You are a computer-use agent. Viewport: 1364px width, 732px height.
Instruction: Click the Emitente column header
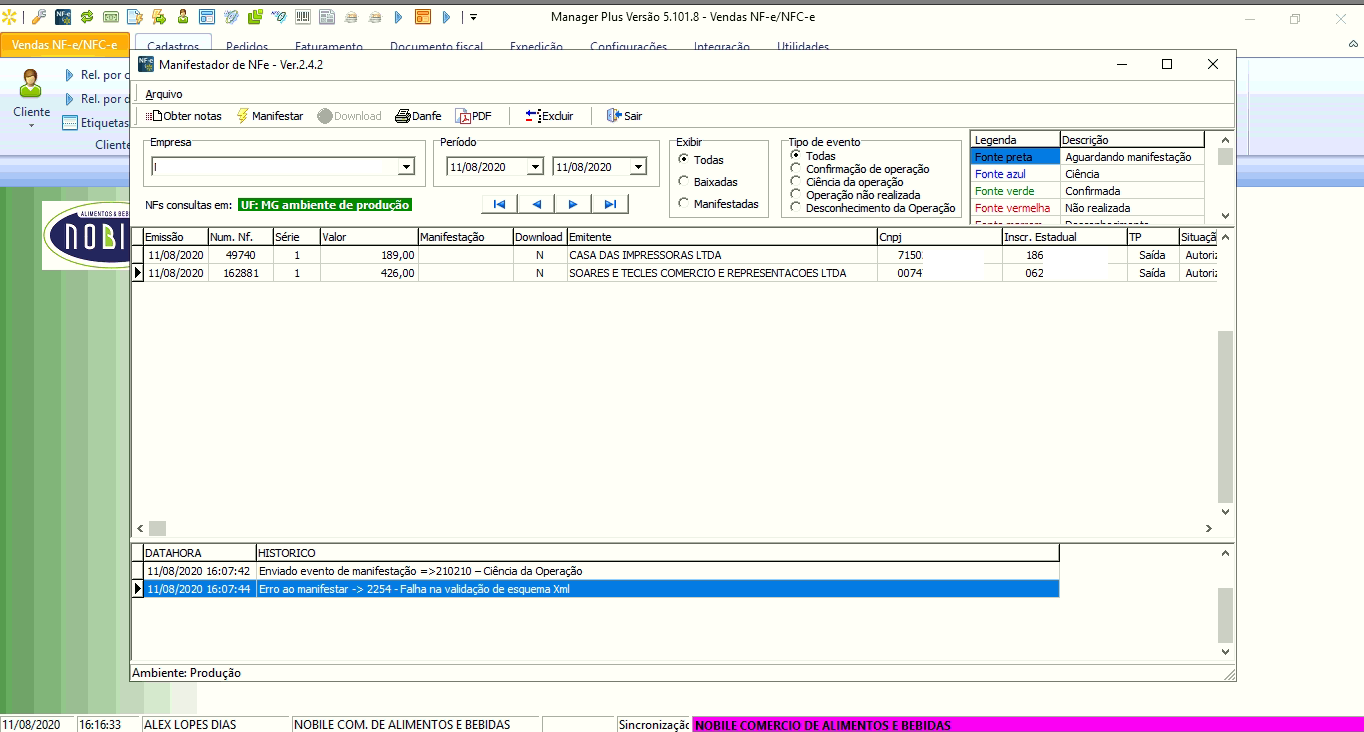click(x=720, y=237)
